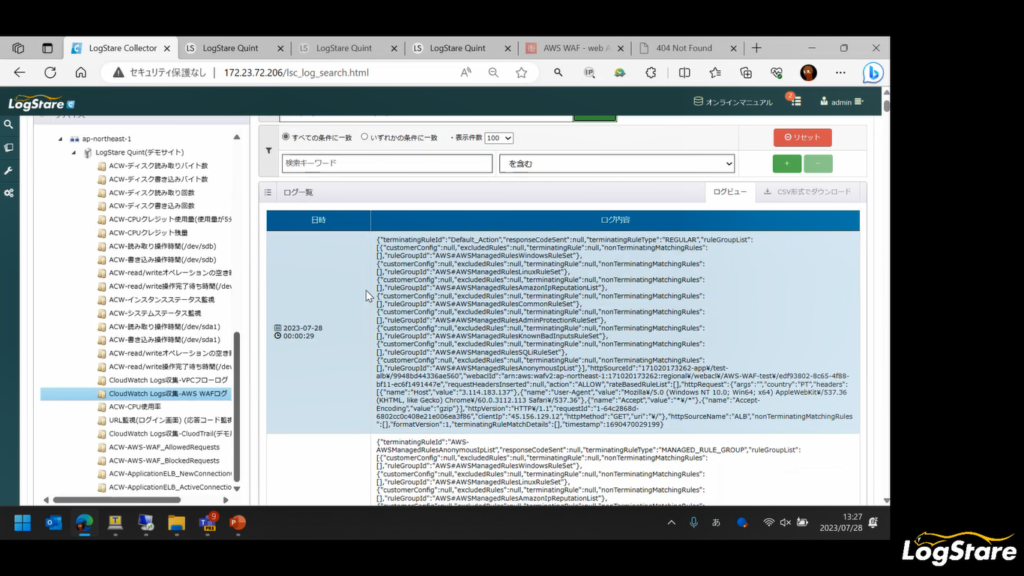This screenshot has width=1024, height=576.
Task: Select 'ACW-ディスク読み取りバイト数' tree item
Action: point(153,166)
